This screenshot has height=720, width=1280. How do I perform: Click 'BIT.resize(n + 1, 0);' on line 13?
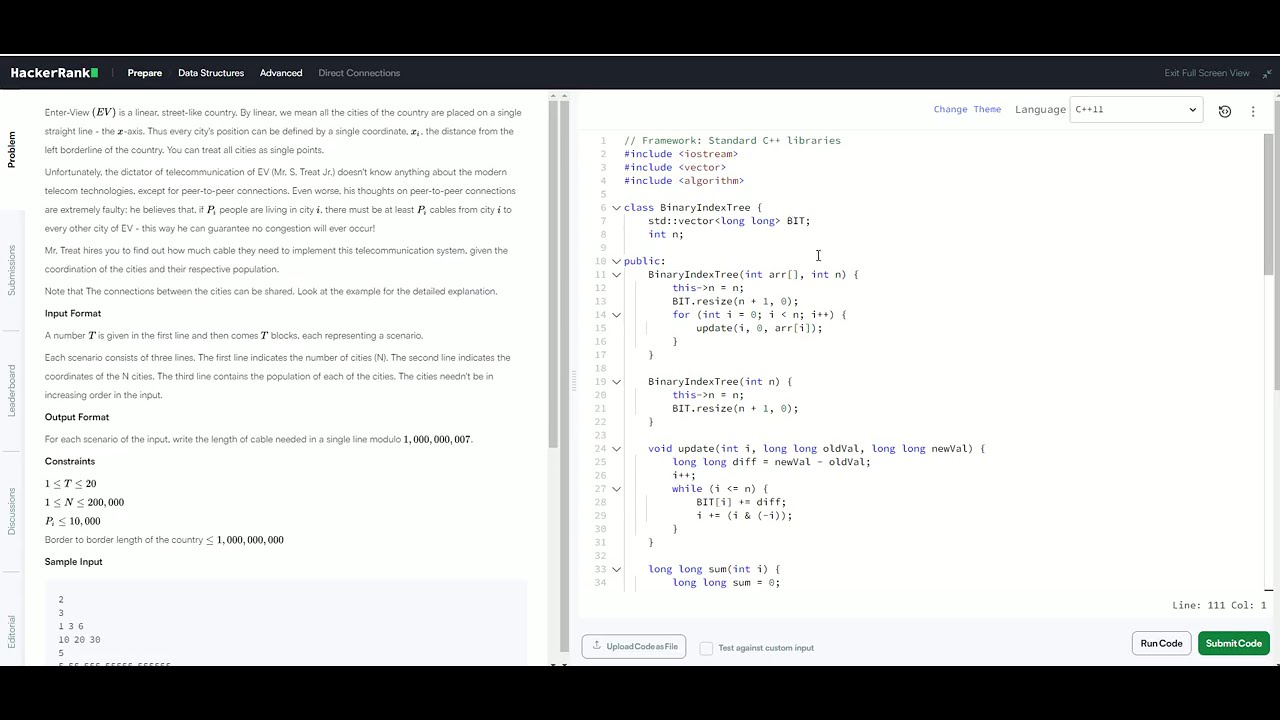click(735, 302)
